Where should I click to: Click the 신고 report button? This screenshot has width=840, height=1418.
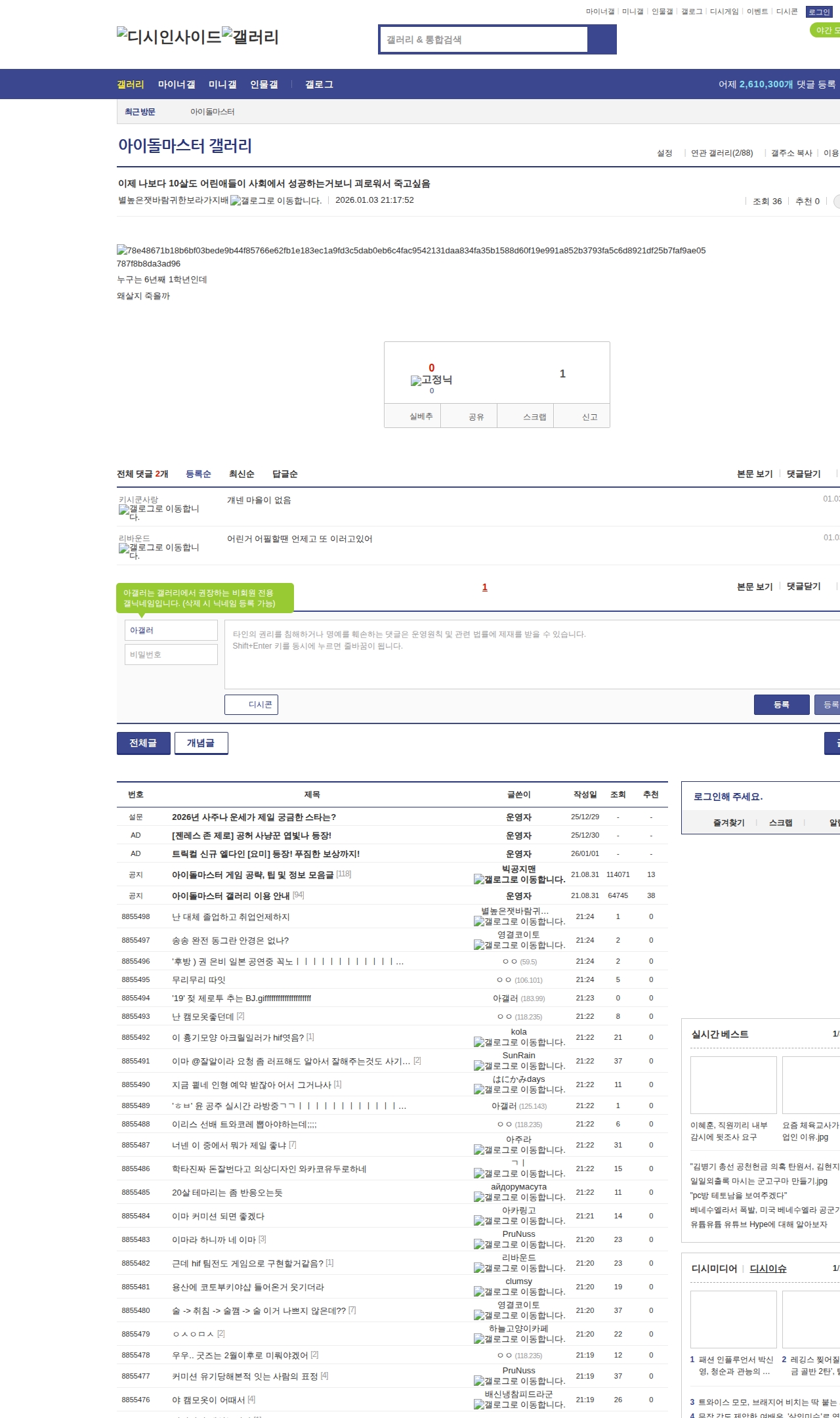coord(589,417)
